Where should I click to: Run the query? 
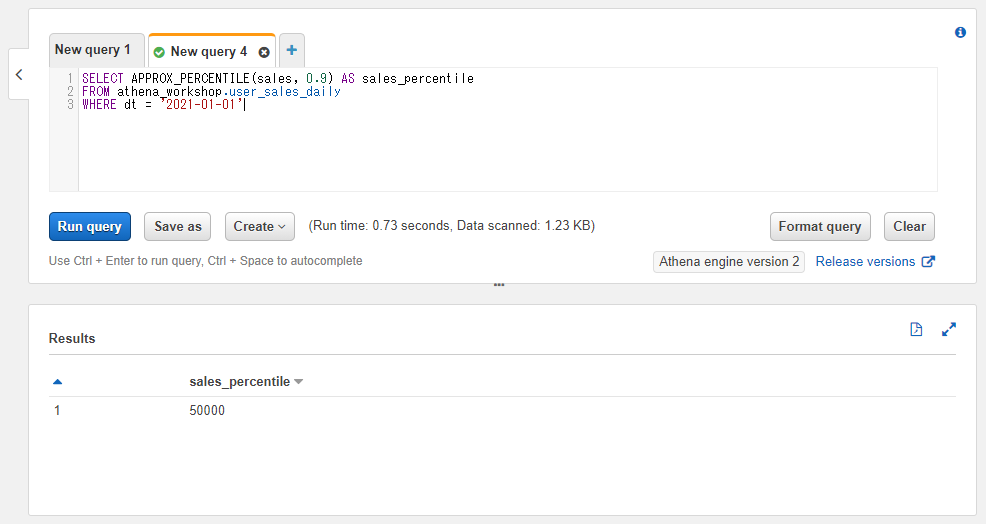point(90,226)
